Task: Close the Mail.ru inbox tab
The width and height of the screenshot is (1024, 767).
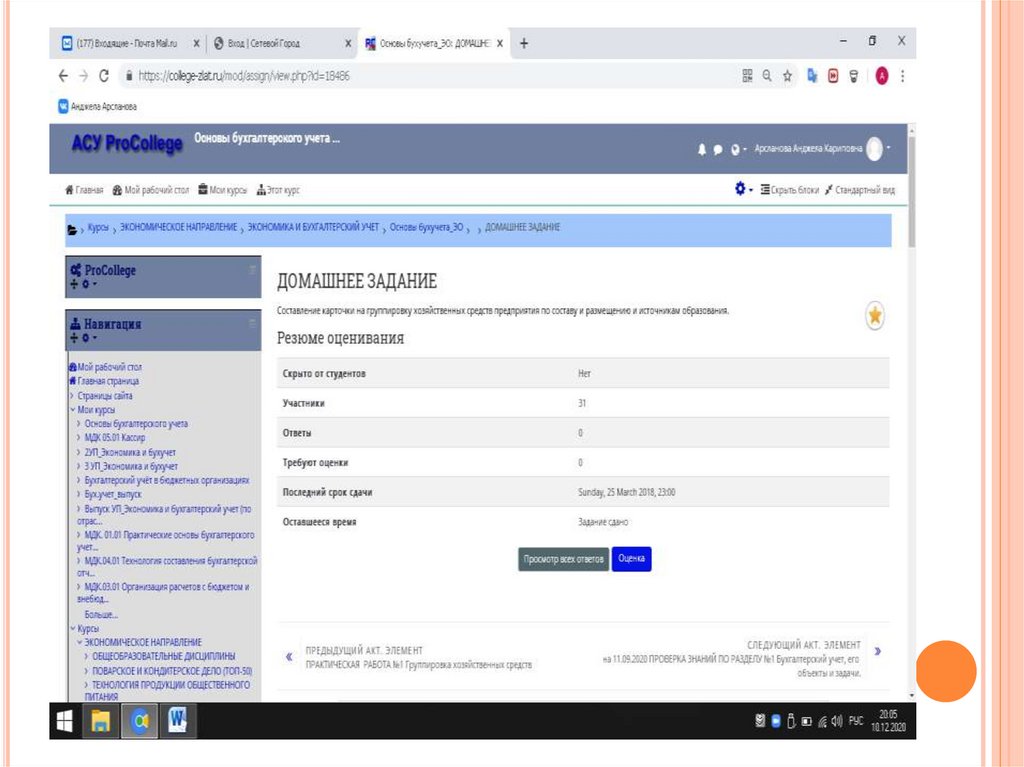Action: [196, 43]
